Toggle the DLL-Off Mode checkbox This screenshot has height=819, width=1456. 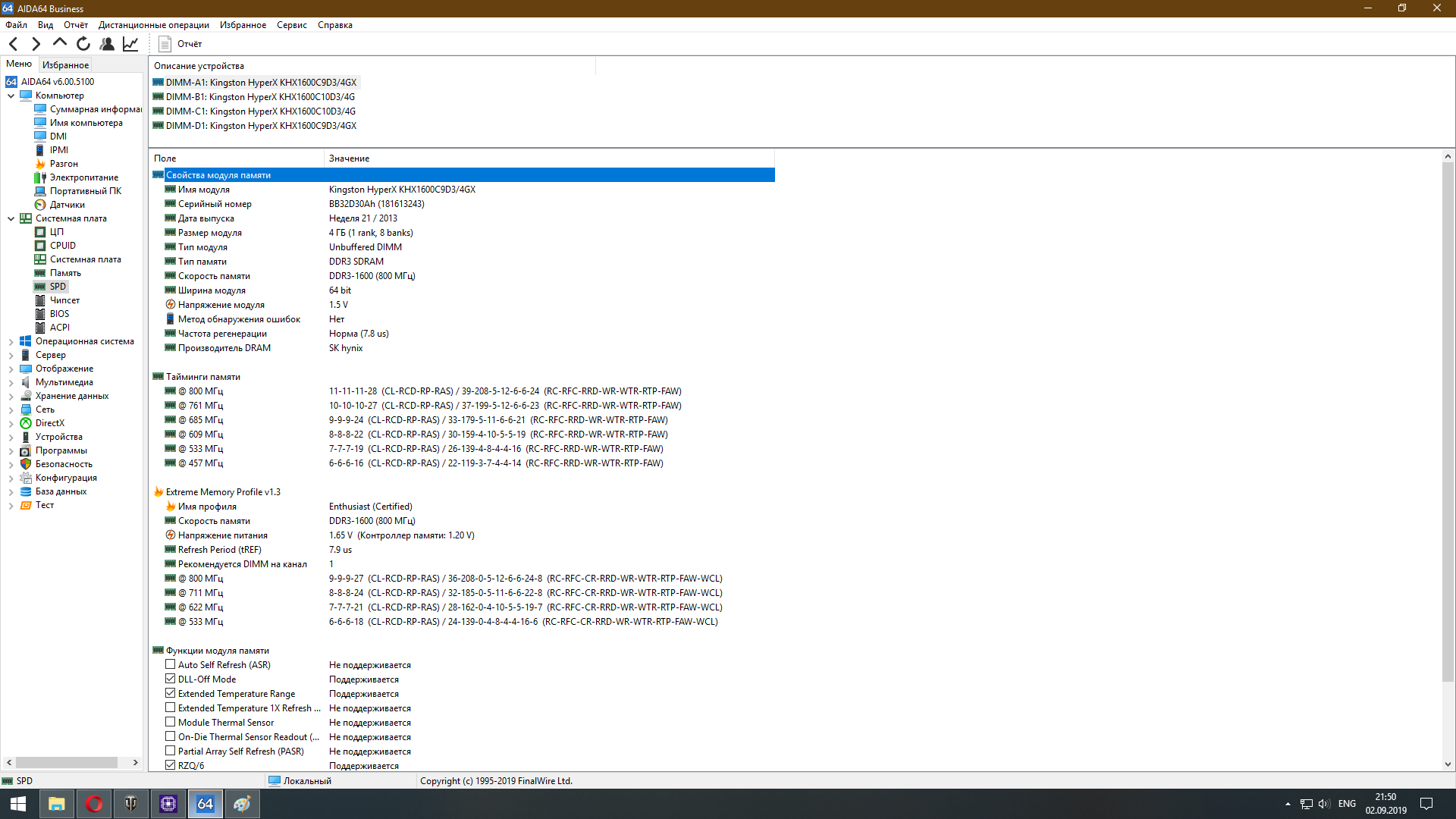coord(171,679)
